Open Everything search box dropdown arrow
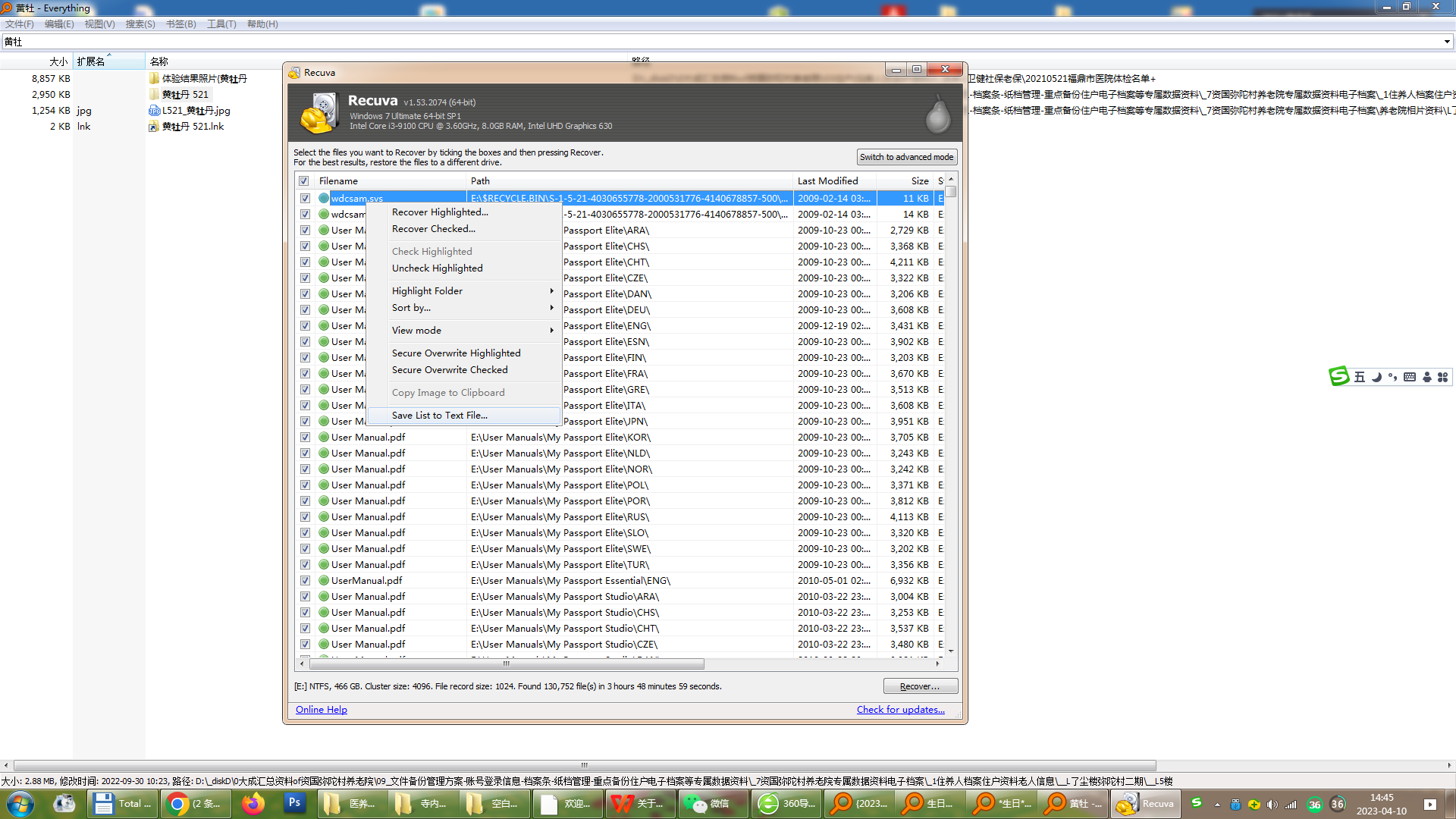The height and width of the screenshot is (819, 1456). pos(1447,42)
